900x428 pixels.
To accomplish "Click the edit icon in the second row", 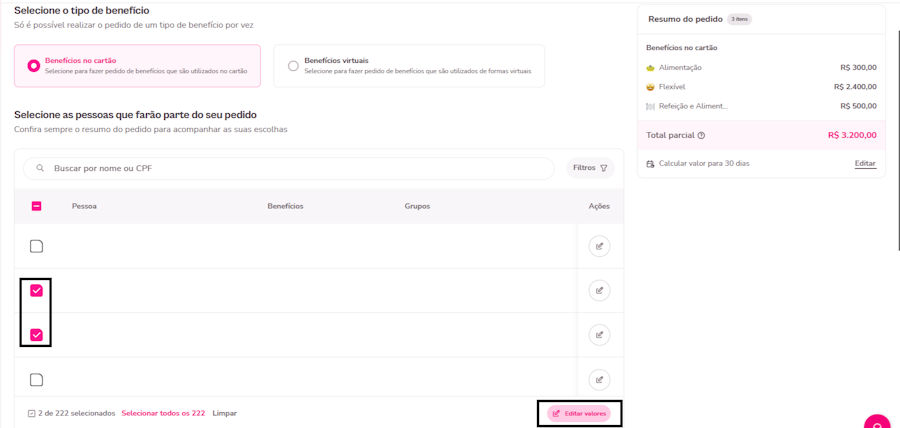I will point(599,291).
